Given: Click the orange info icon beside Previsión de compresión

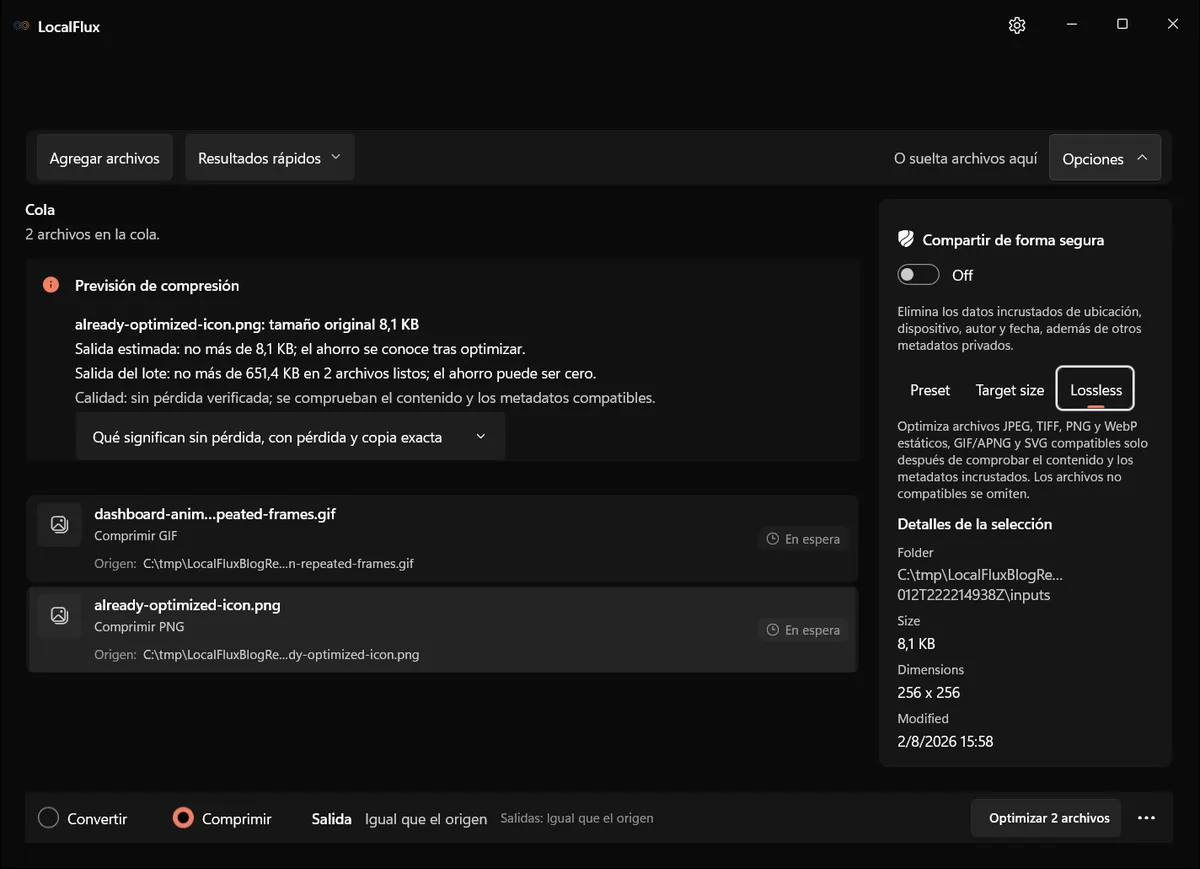Looking at the screenshot, I should coord(51,285).
